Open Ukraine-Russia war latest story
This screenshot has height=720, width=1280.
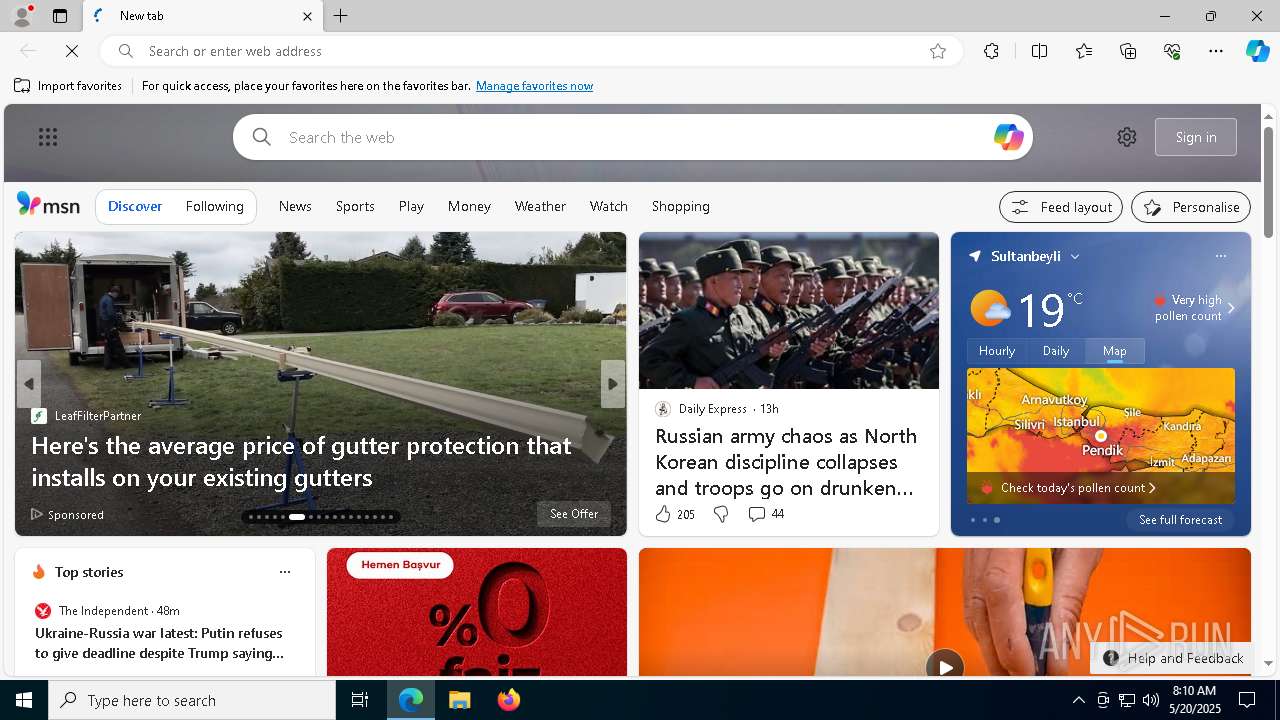159,643
